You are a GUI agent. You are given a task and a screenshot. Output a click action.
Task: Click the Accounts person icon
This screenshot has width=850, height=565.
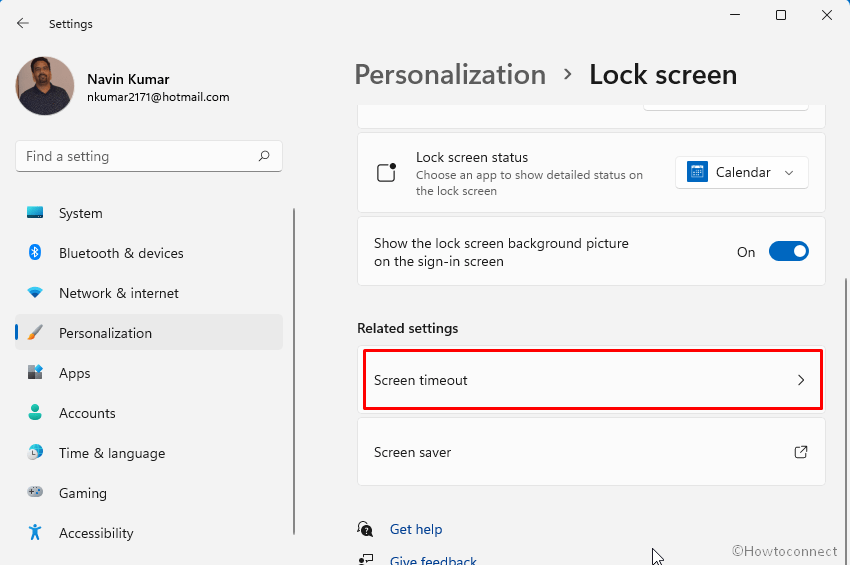pyautogui.click(x=35, y=413)
